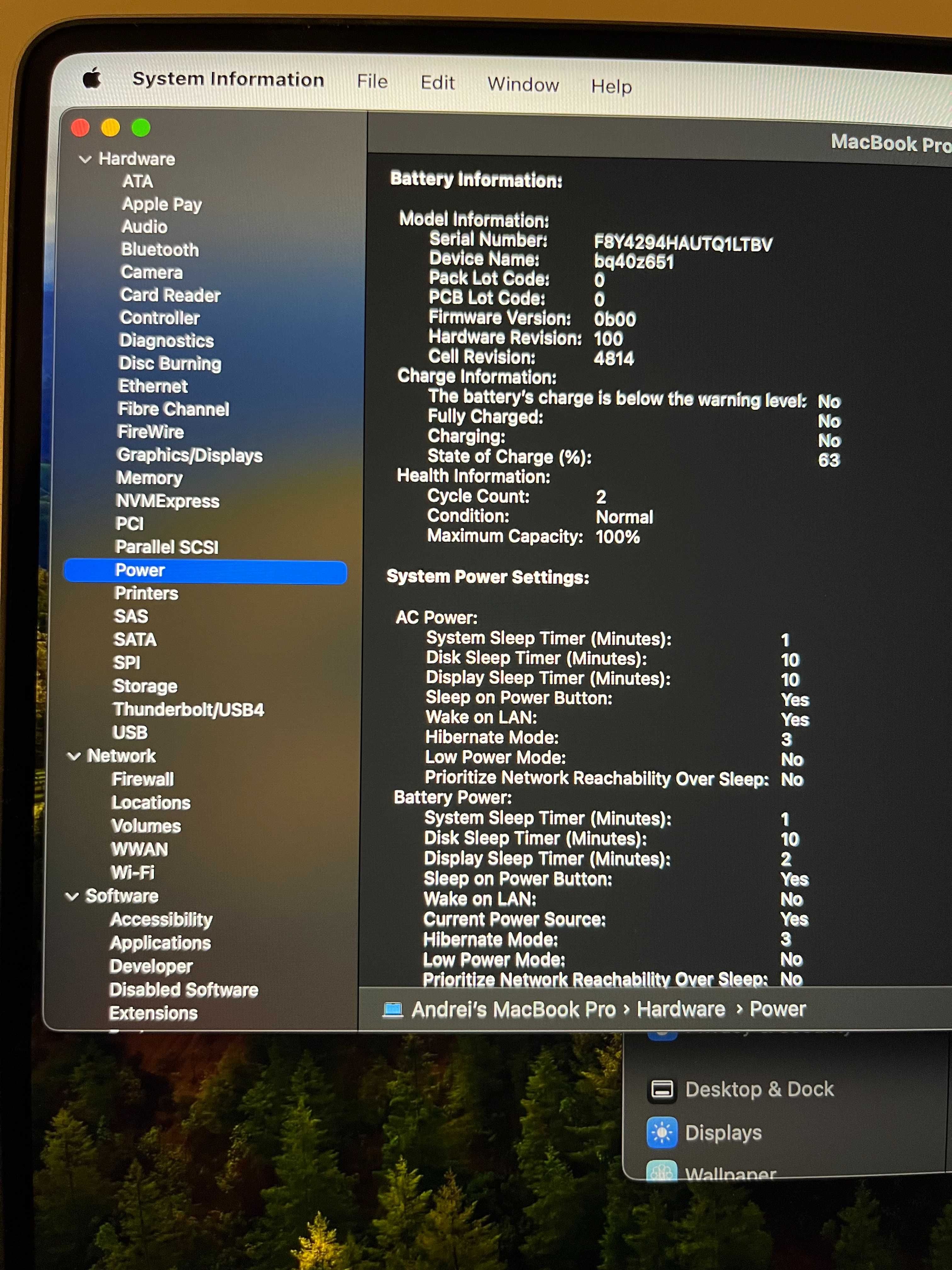Image resolution: width=952 pixels, height=1270 pixels.
Task: Select Card Reader in the sidebar
Action: coord(170,295)
